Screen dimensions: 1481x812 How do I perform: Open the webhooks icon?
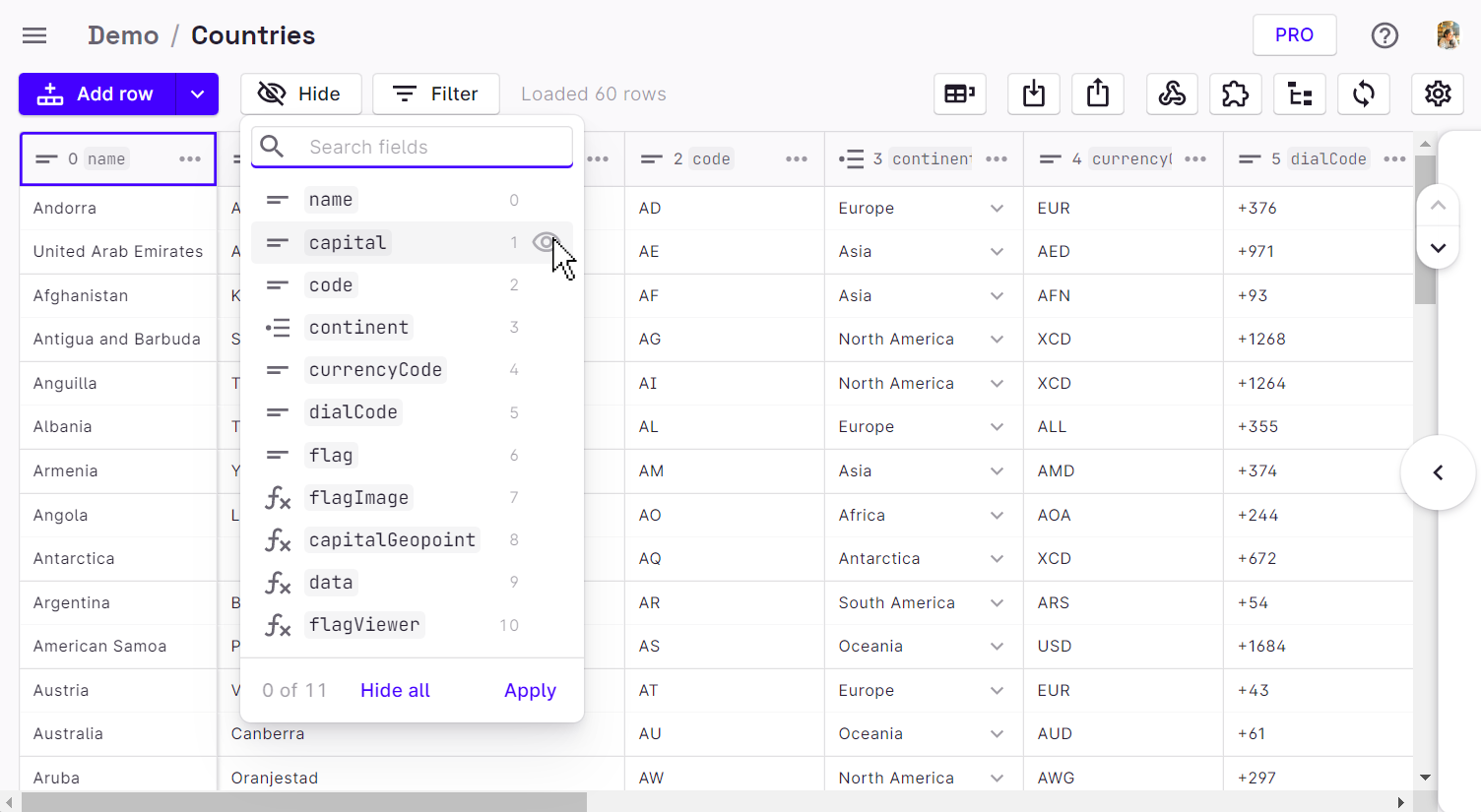[x=1172, y=94]
